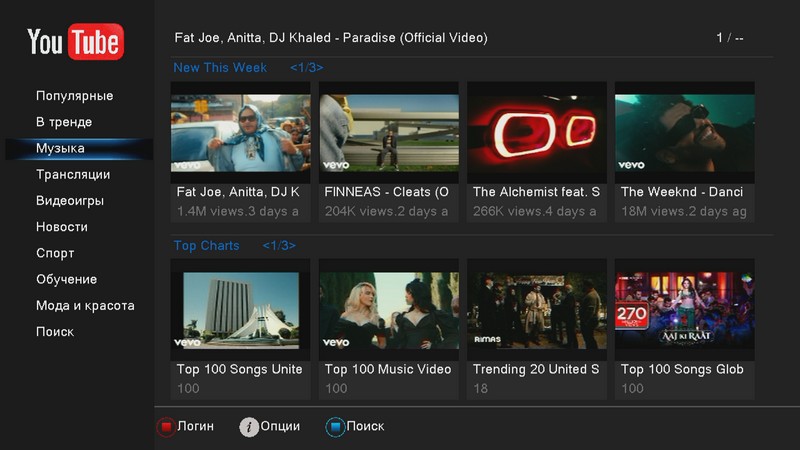Click the 'Top 100 Songs Unite' title
Screen dimensions: 800x450
(x=239, y=369)
